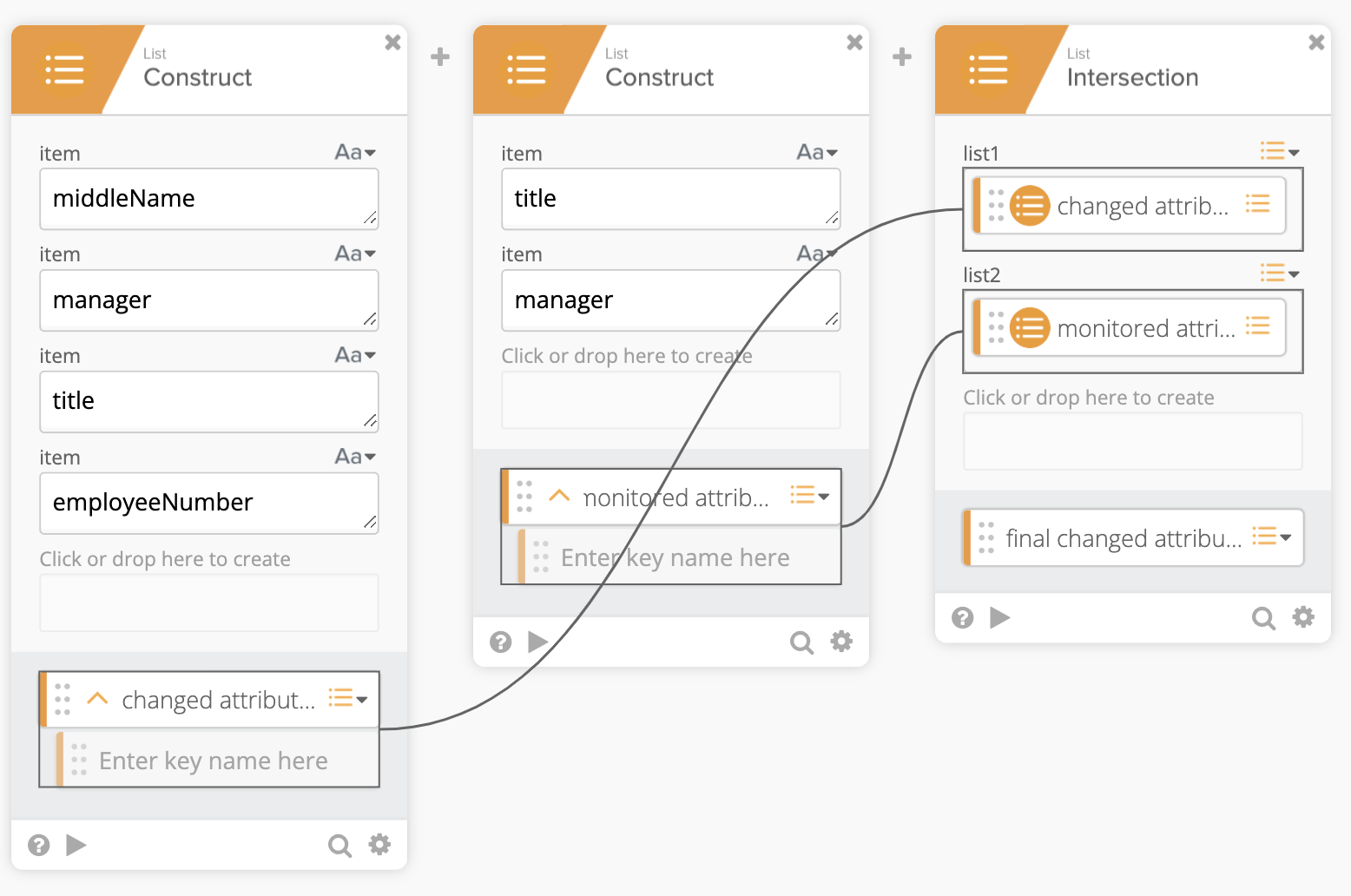Run the List Intersection card with play icon

click(999, 617)
